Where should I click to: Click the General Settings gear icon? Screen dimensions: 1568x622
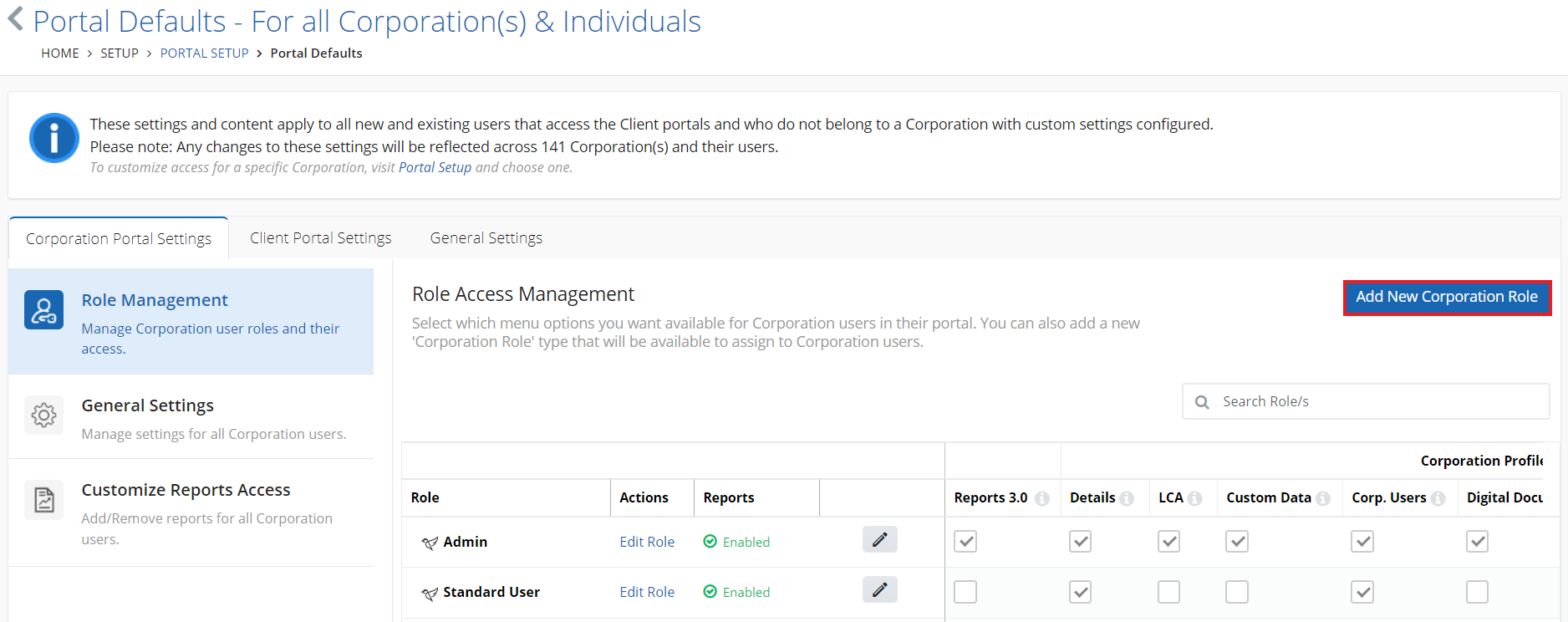coord(44,415)
